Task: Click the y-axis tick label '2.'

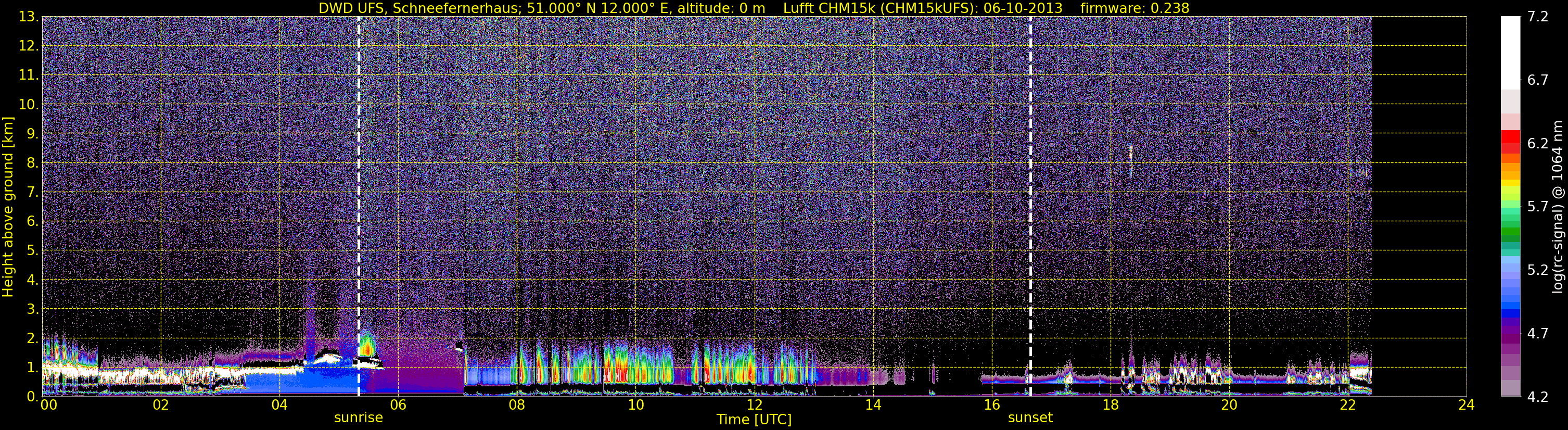Action: click(32, 339)
